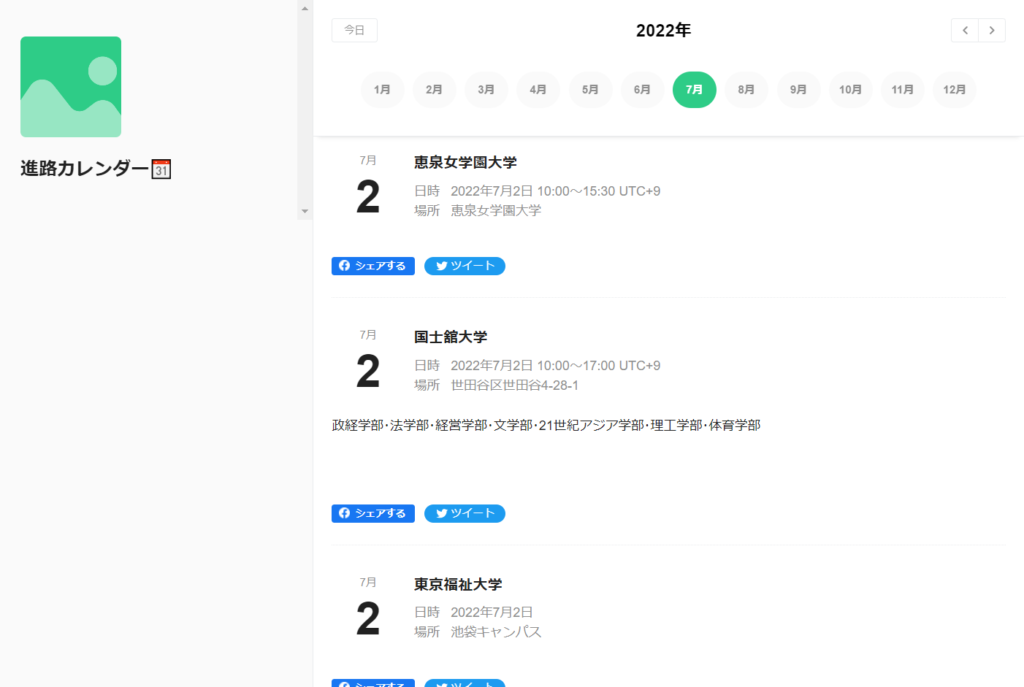Select the 9月 month tab

click(798, 89)
